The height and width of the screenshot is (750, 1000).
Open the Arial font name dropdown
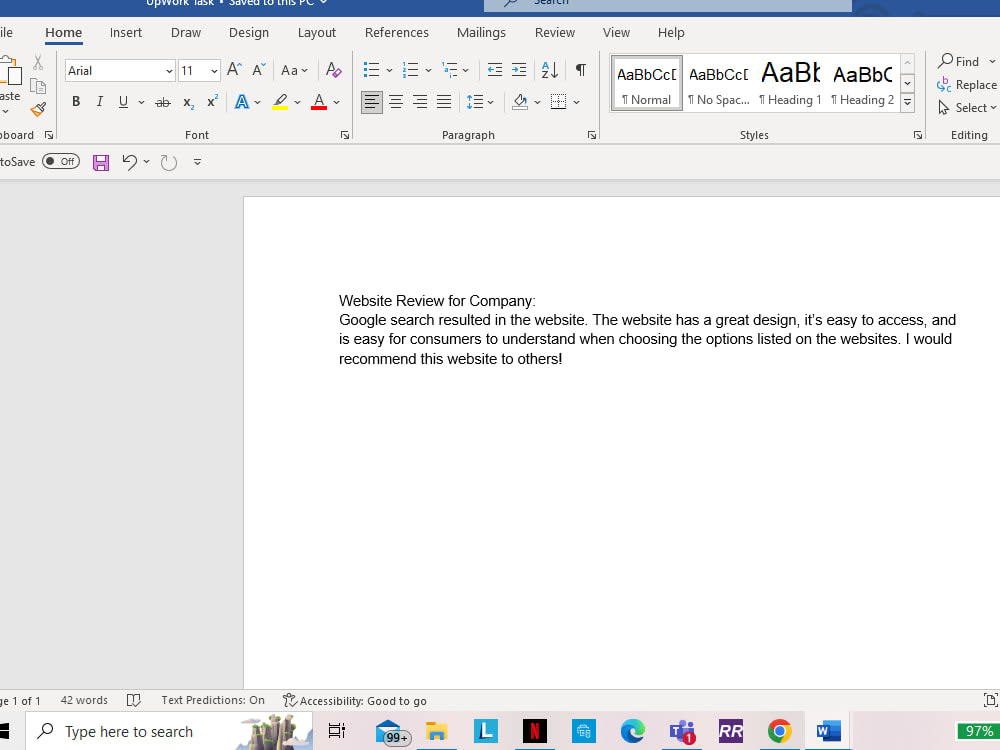[169, 71]
